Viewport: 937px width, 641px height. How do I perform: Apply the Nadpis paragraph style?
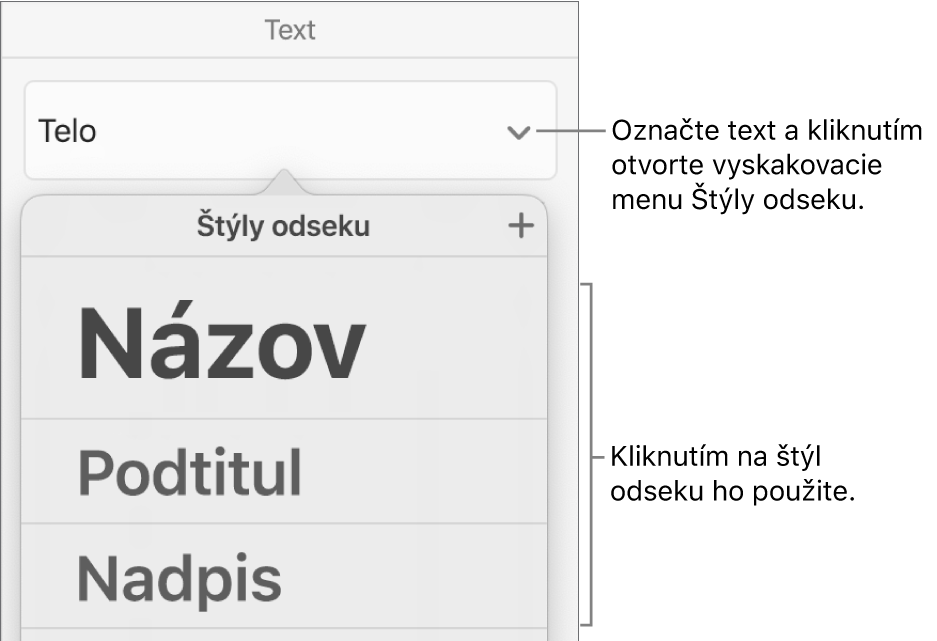pyautogui.click(x=284, y=576)
